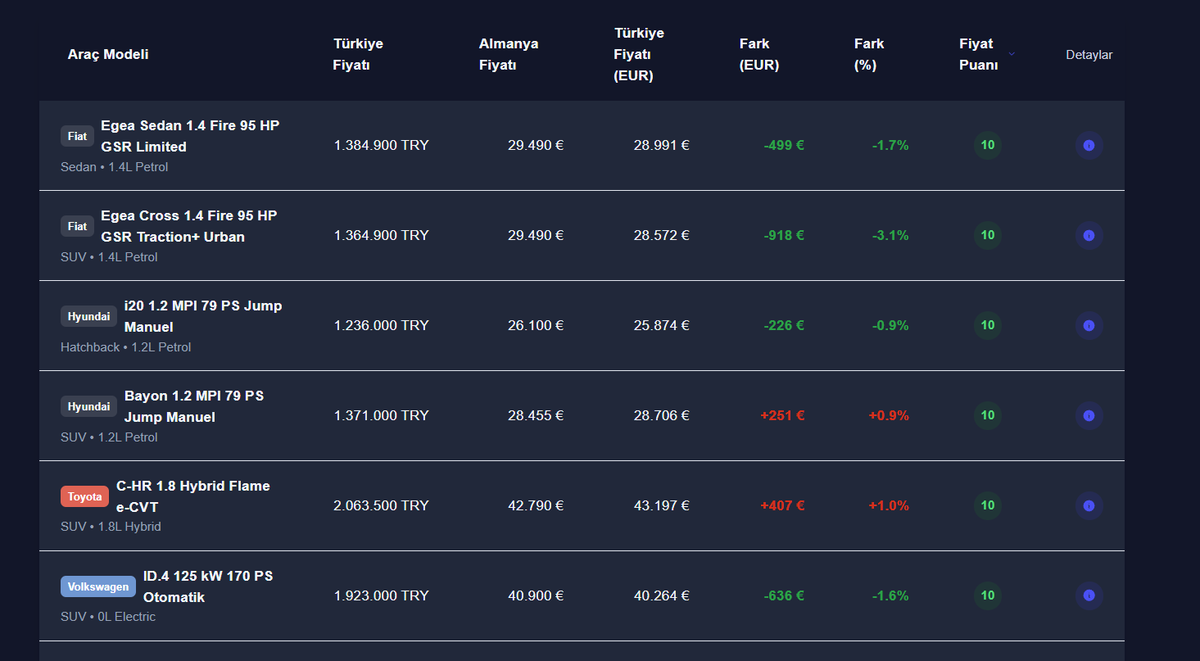Open details info icon for Volkswagen ID.4
The width and height of the screenshot is (1200, 661).
pyautogui.click(x=1089, y=596)
